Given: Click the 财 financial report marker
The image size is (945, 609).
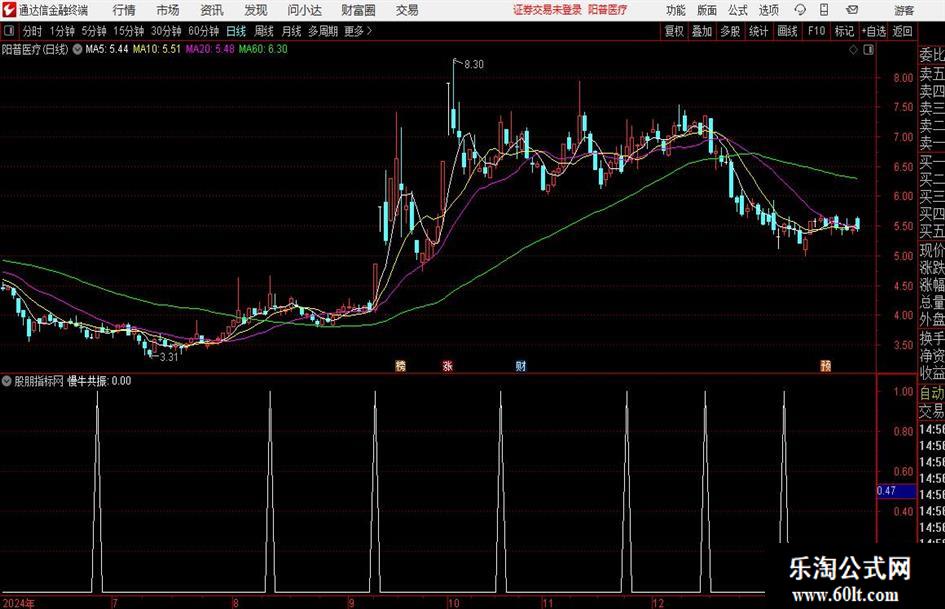Looking at the screenshot, I should point(521,365).
